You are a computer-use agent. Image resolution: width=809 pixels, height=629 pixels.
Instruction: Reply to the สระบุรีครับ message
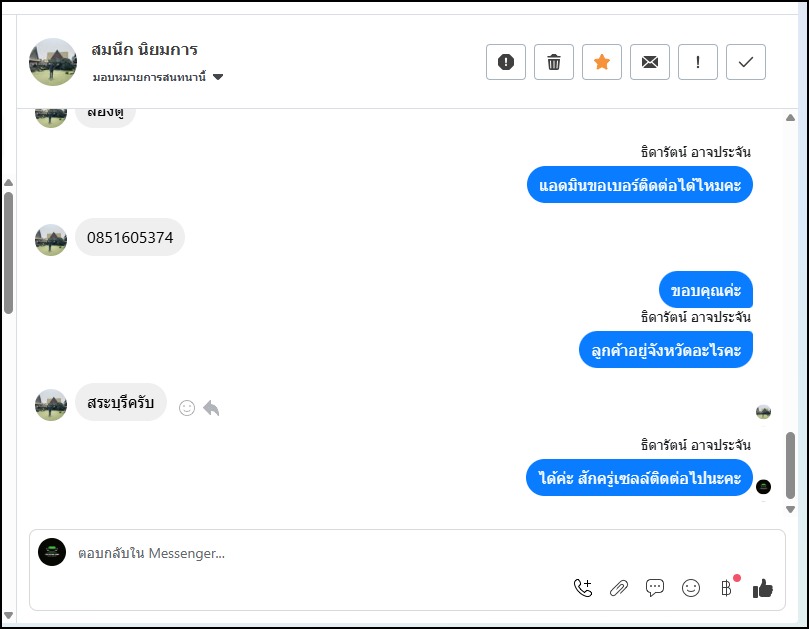[x=211, y=408]
